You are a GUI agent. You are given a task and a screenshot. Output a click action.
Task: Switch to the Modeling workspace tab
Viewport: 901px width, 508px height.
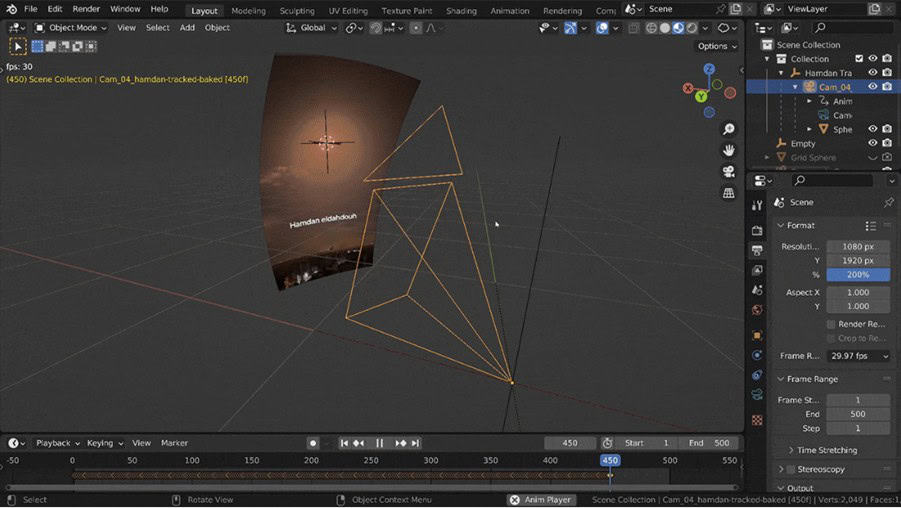248,10
